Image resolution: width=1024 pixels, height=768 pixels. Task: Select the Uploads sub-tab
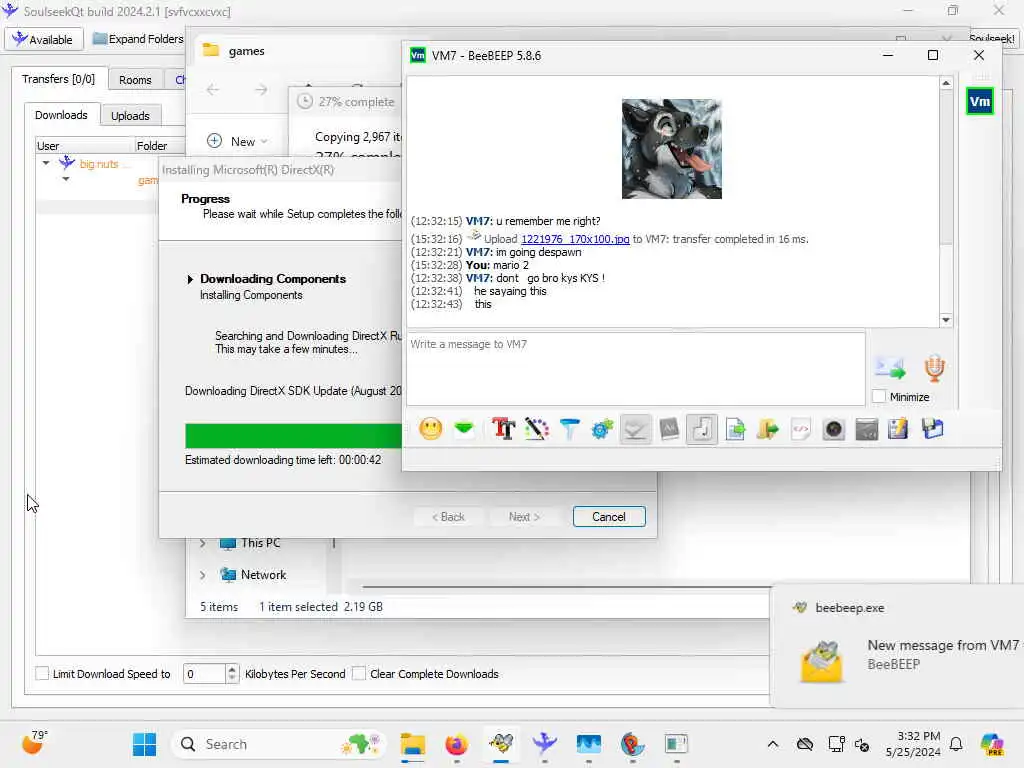(130, 116)
